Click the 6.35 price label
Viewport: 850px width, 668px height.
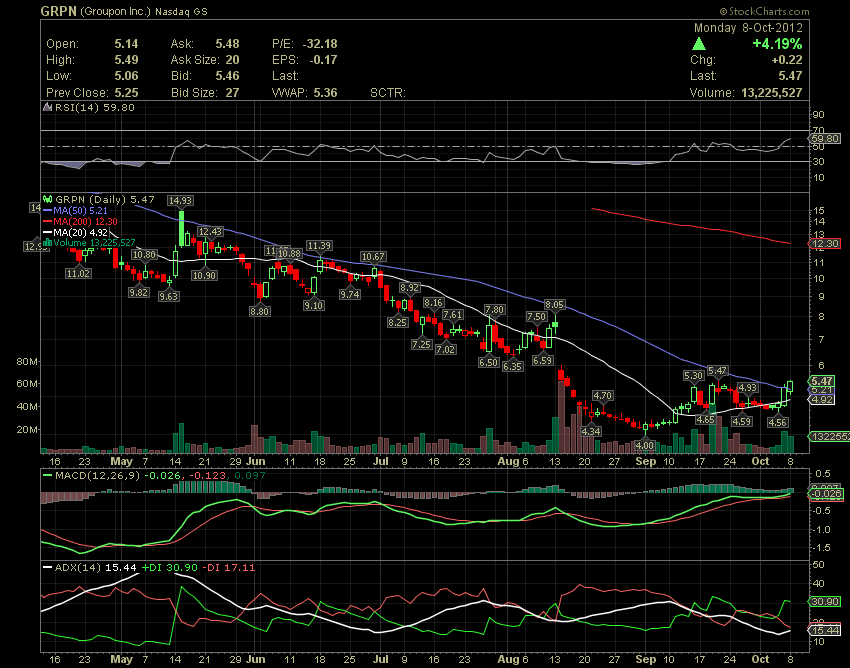click(x=512, y=367)
